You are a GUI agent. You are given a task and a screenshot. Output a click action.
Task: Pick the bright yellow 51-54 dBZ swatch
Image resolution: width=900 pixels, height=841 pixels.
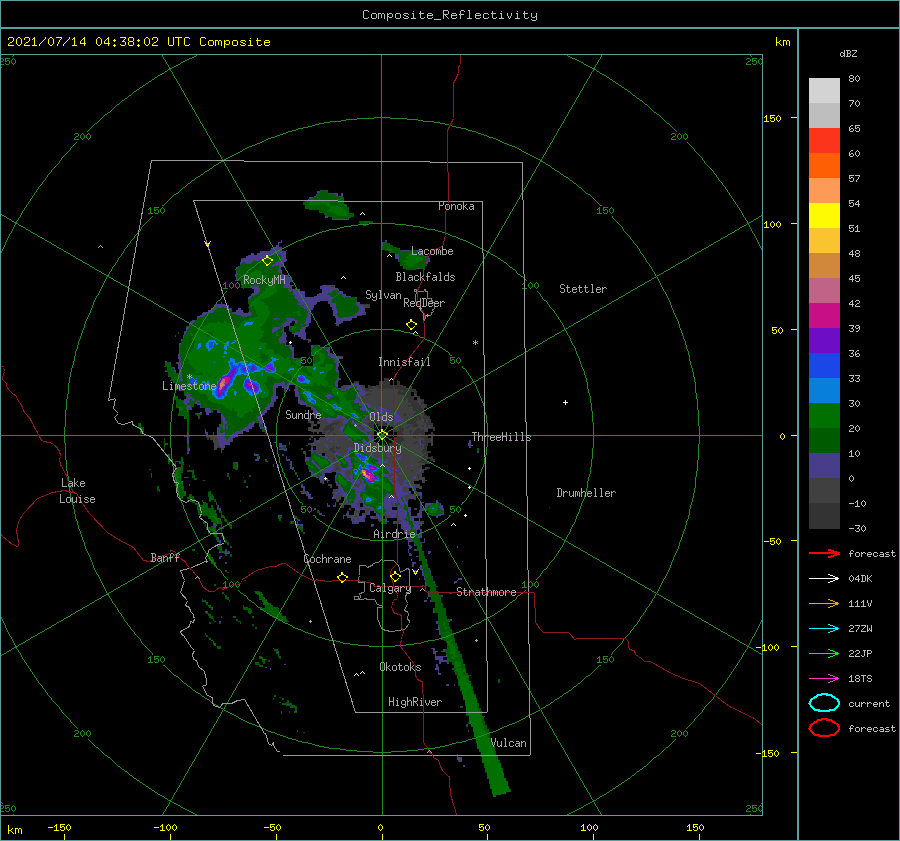tap(824, 216)
